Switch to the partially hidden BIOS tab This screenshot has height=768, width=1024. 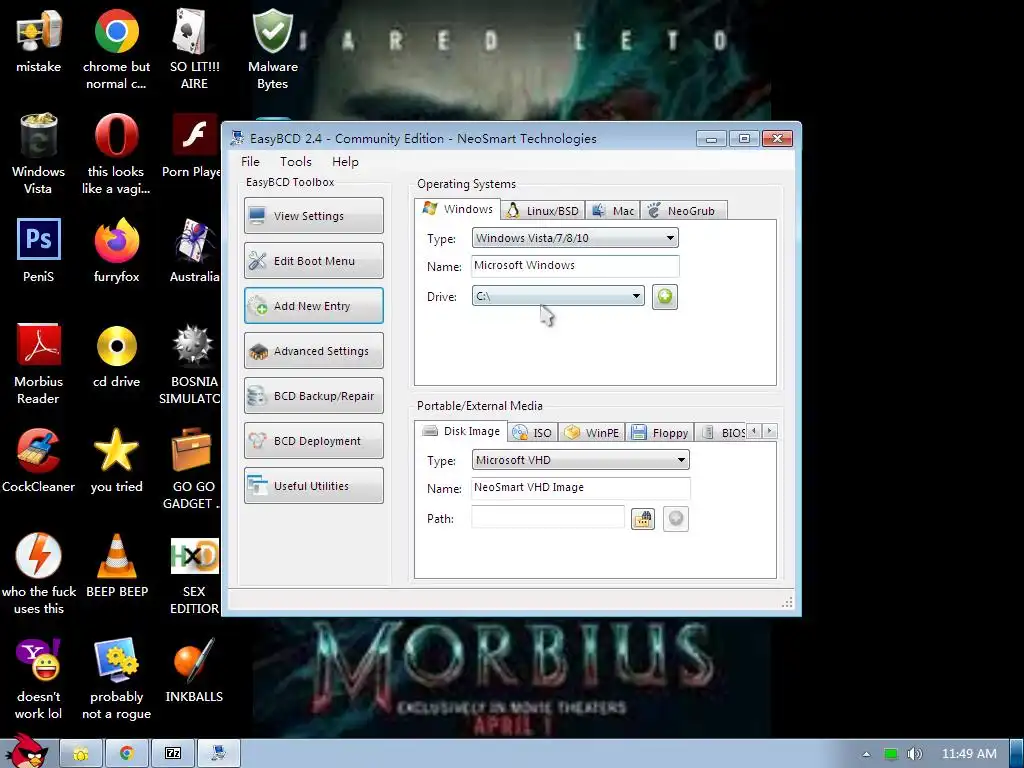pos(722,432)
